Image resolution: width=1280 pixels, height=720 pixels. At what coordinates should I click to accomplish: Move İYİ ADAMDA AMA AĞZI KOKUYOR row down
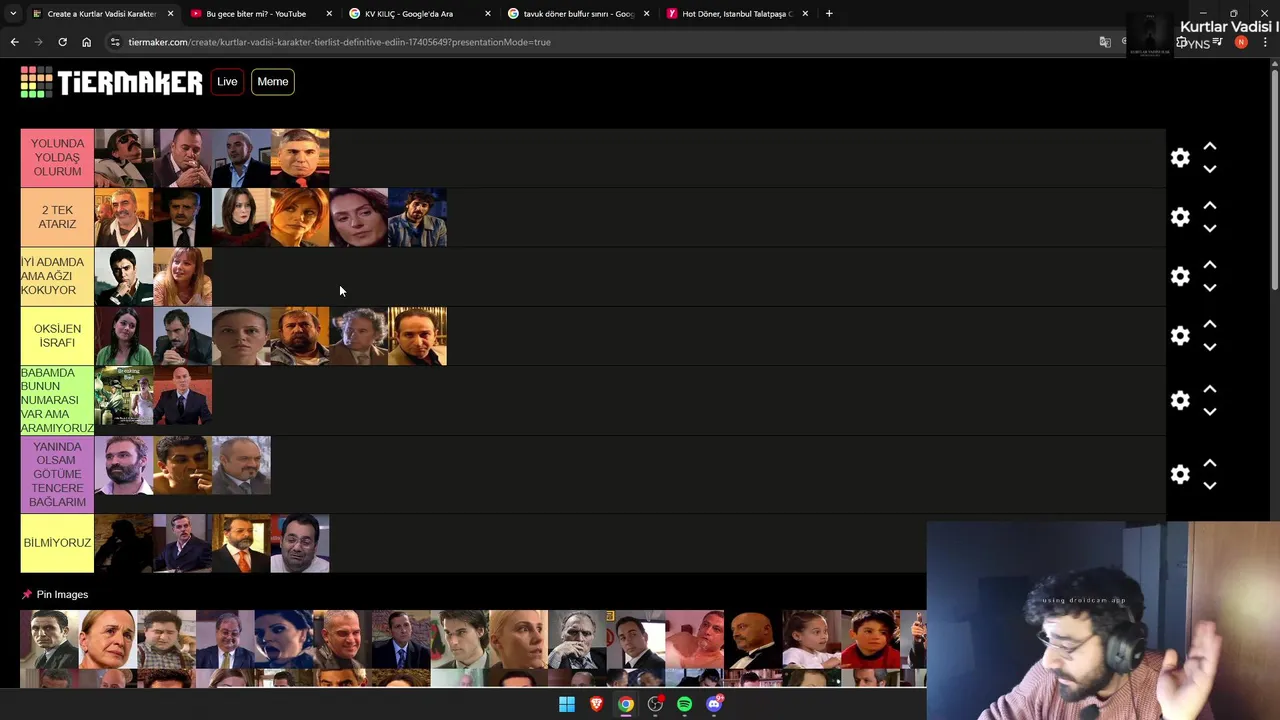[1210, 287]
